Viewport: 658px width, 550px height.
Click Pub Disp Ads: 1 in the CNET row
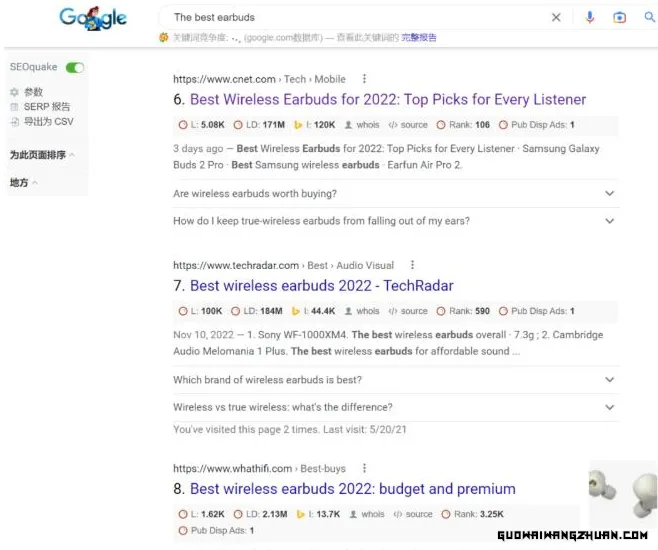click(537, 125)
